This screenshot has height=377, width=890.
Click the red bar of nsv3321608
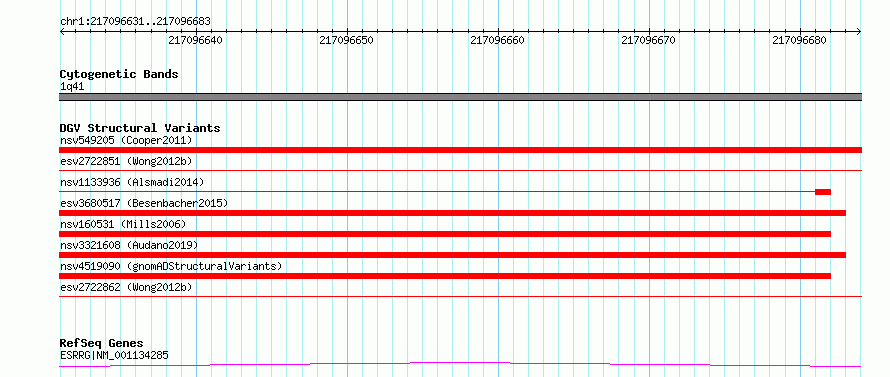click(452, 255)
